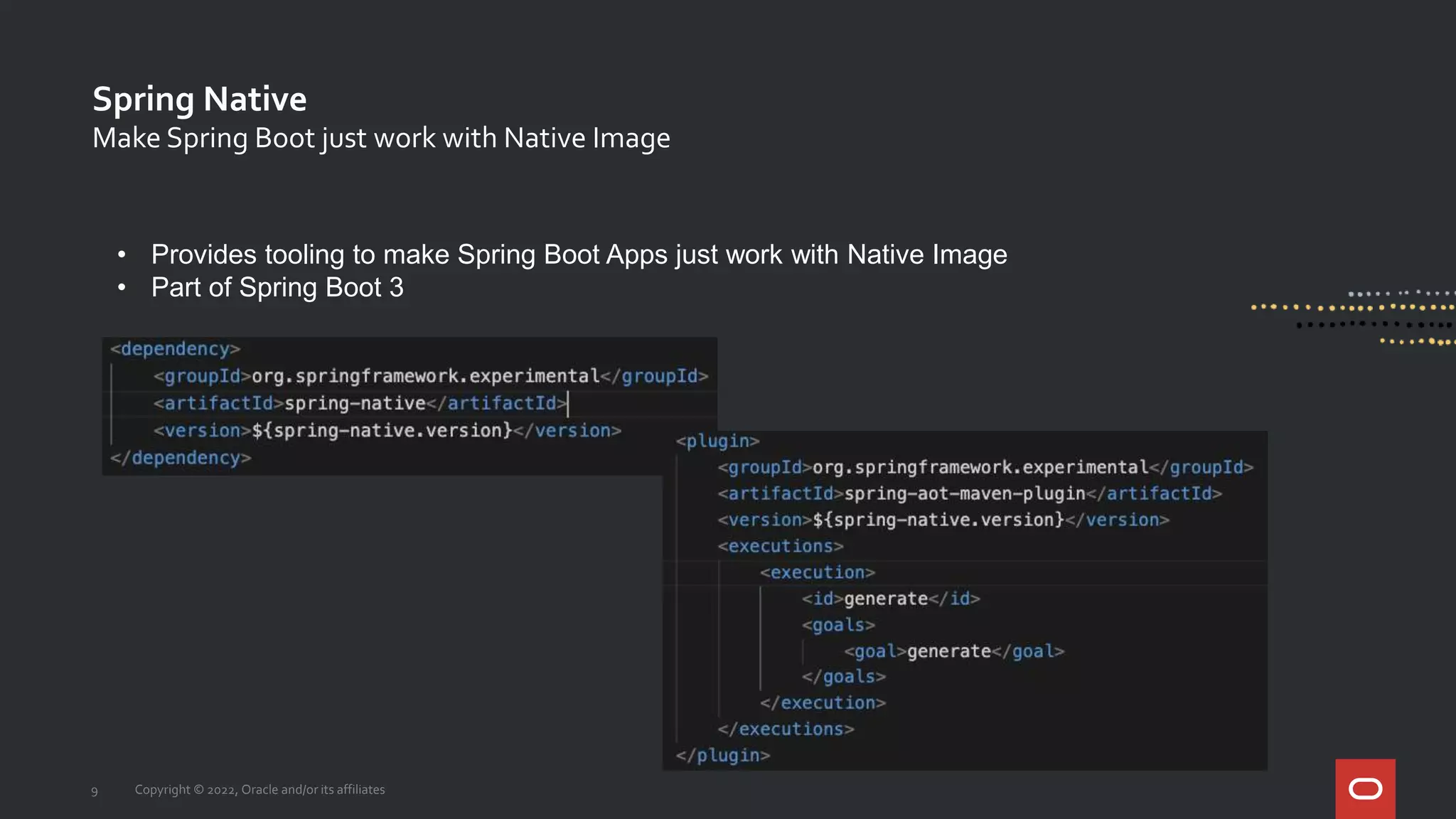This screenshot has height=819, width=1456.
Task: Click the <id>generate</id> line
Action: tap(891, 599)
